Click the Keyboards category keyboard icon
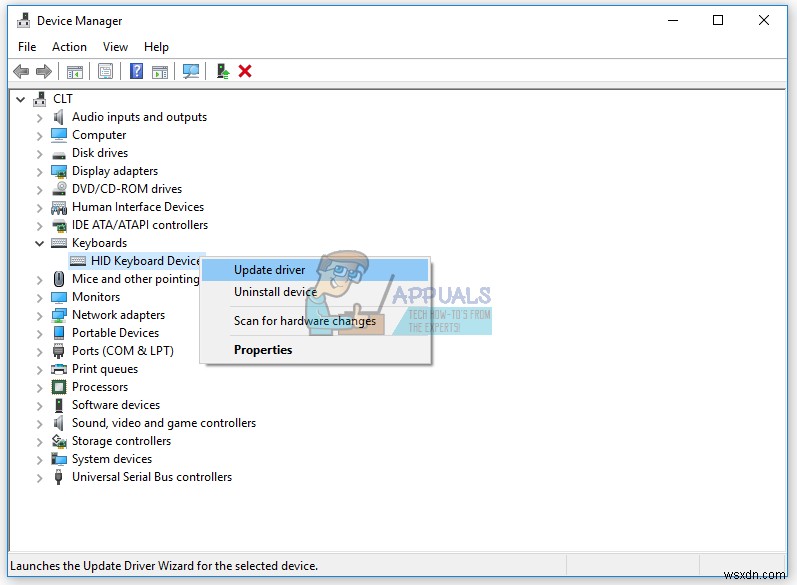 coord(59,243)
